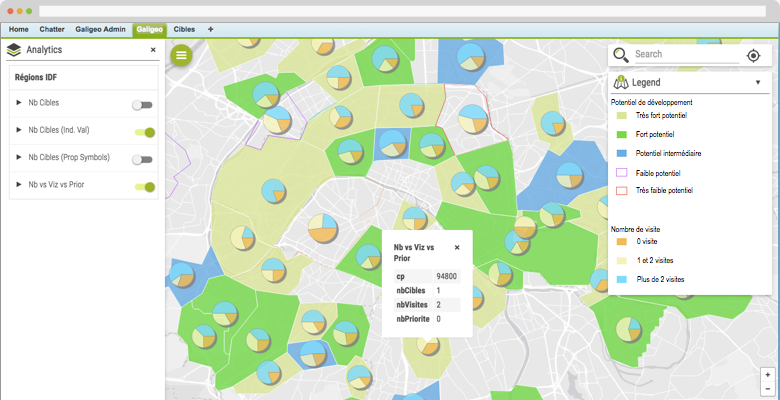Screen dimensions: 780x400
Task: Click inside the Search input field
Action: click(x=685, y=55)
